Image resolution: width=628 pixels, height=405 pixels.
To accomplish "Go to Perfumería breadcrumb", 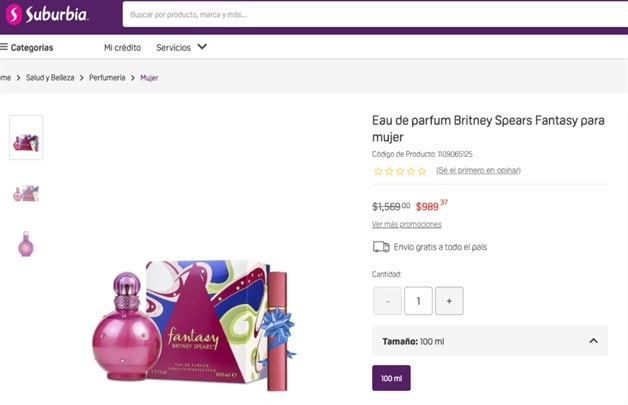I will click(107, 78).
